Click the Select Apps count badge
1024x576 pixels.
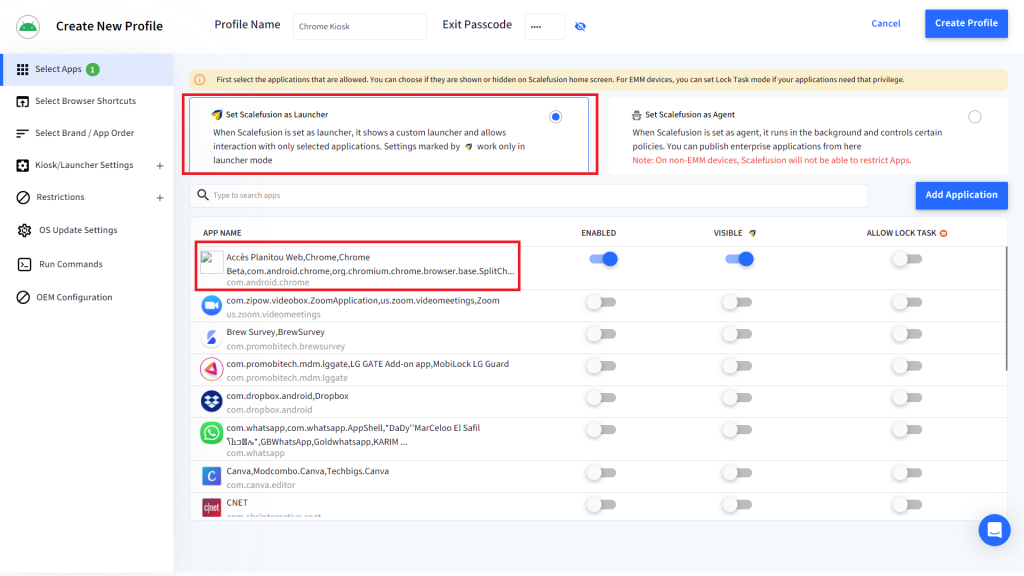[93, 69]
